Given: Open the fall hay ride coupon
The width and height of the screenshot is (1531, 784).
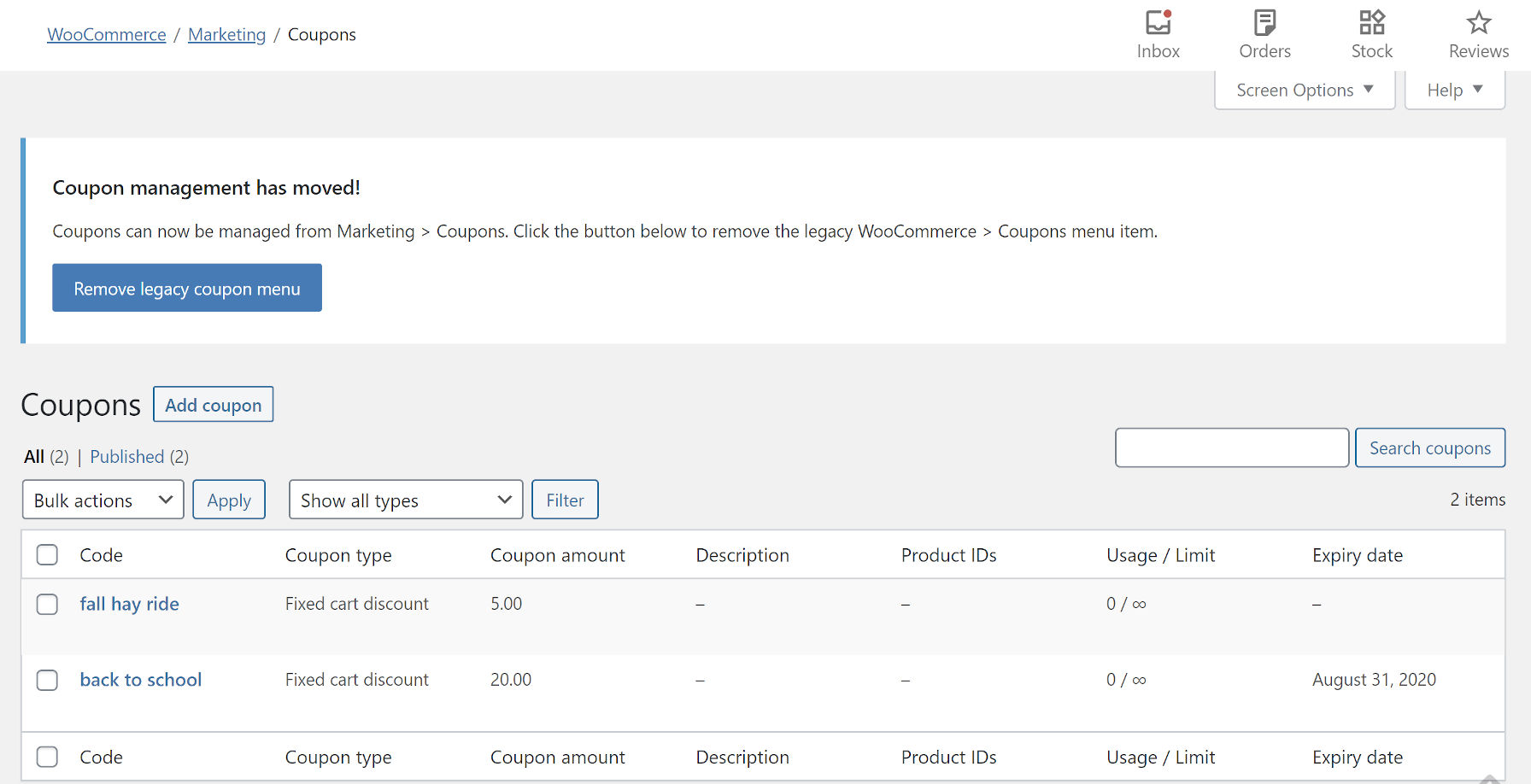Looking at the screenshot, I should 129,604.
